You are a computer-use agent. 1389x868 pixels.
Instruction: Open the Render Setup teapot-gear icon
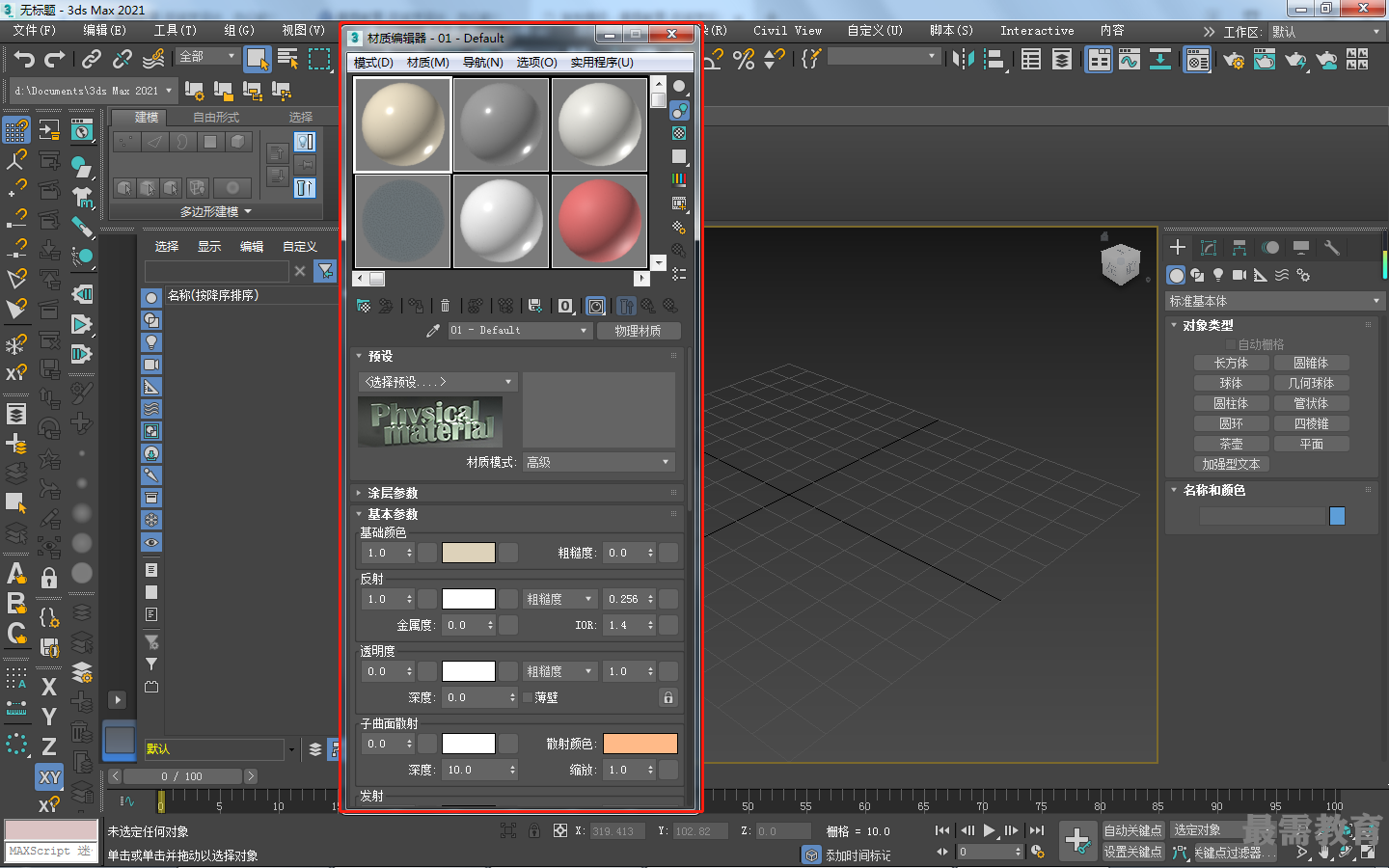(x=1234, y=60)
